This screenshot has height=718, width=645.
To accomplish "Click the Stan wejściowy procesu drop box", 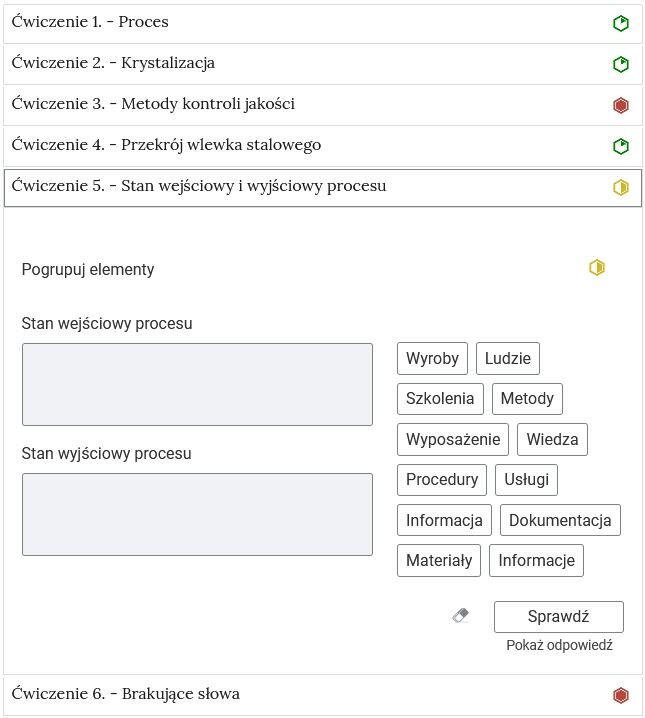I will pyautogui.click(x=197, y=384).
